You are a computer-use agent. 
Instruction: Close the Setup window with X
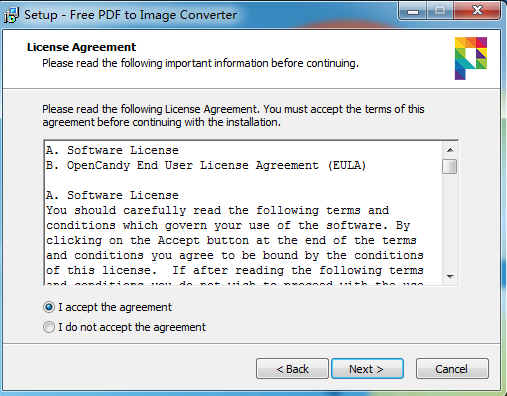click(x=477, y=11)
